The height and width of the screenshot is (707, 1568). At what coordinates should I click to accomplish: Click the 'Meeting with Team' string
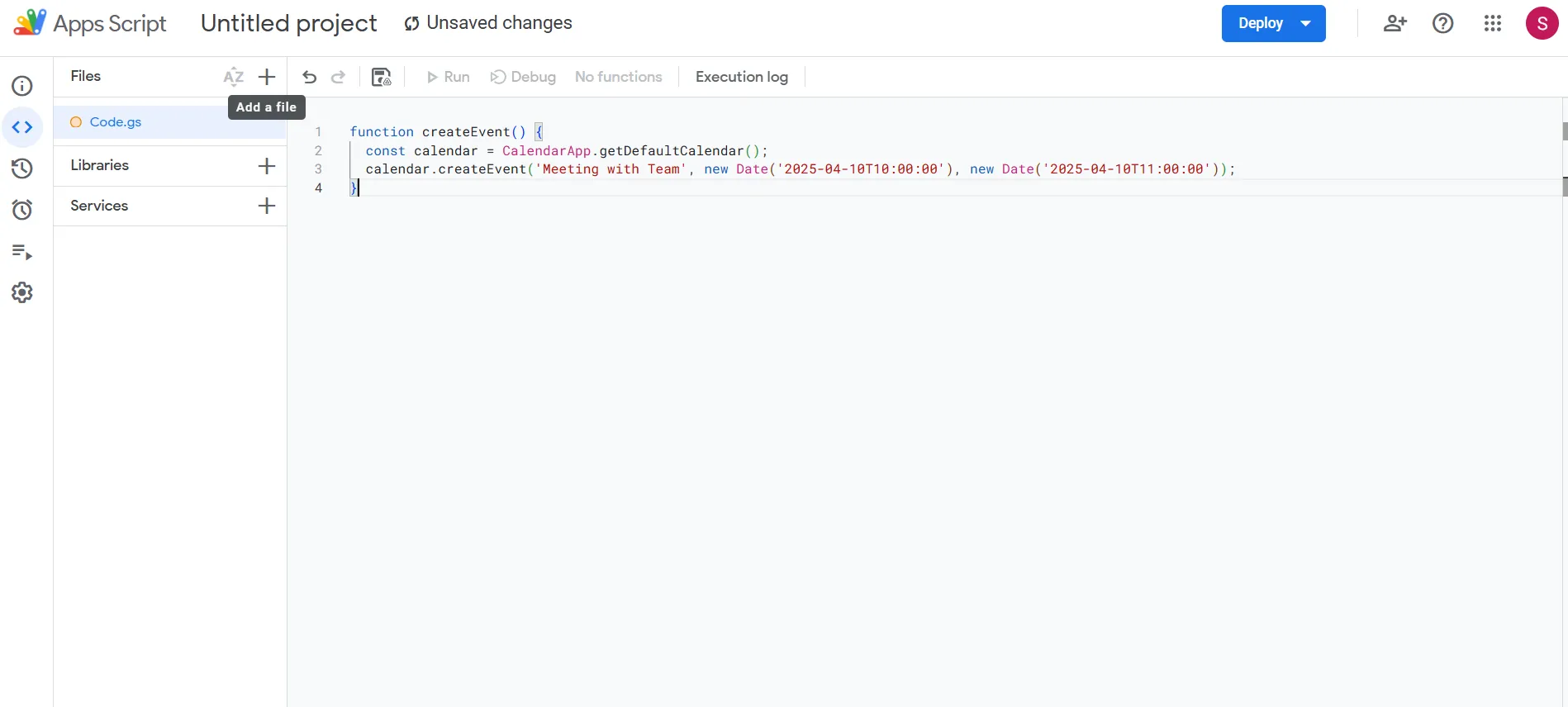coord(611,169)
